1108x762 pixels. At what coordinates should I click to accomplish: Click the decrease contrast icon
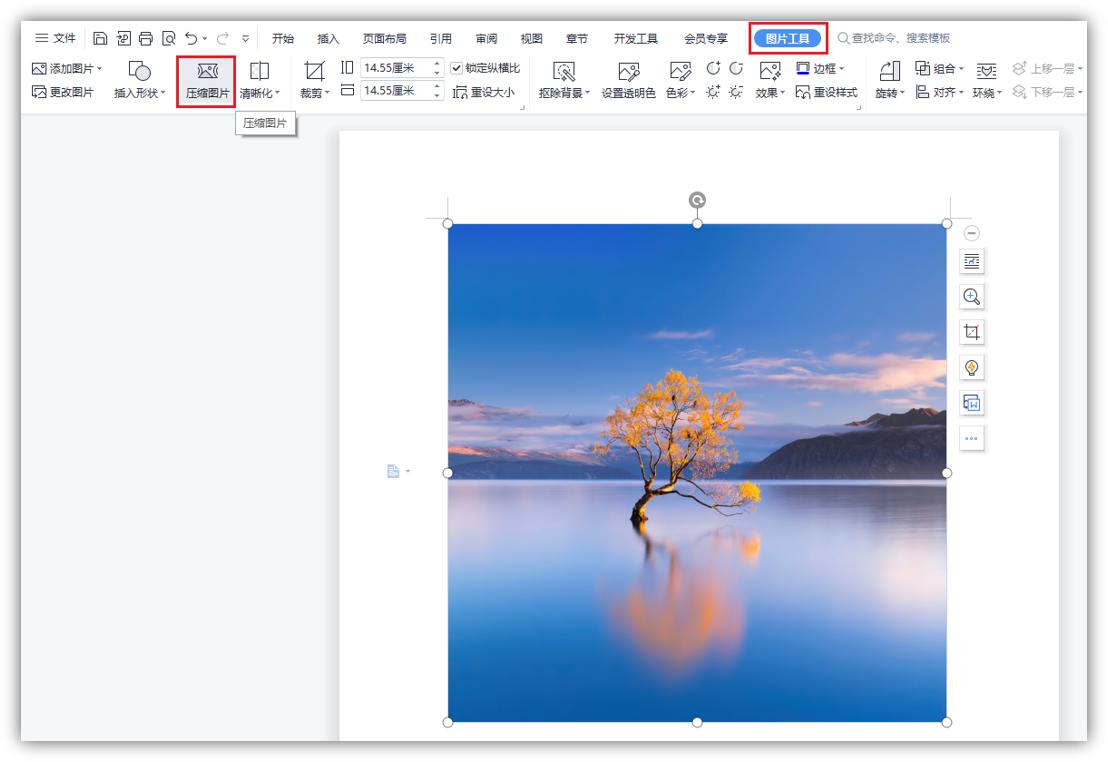pyautogui.click(x=736, y=68)
